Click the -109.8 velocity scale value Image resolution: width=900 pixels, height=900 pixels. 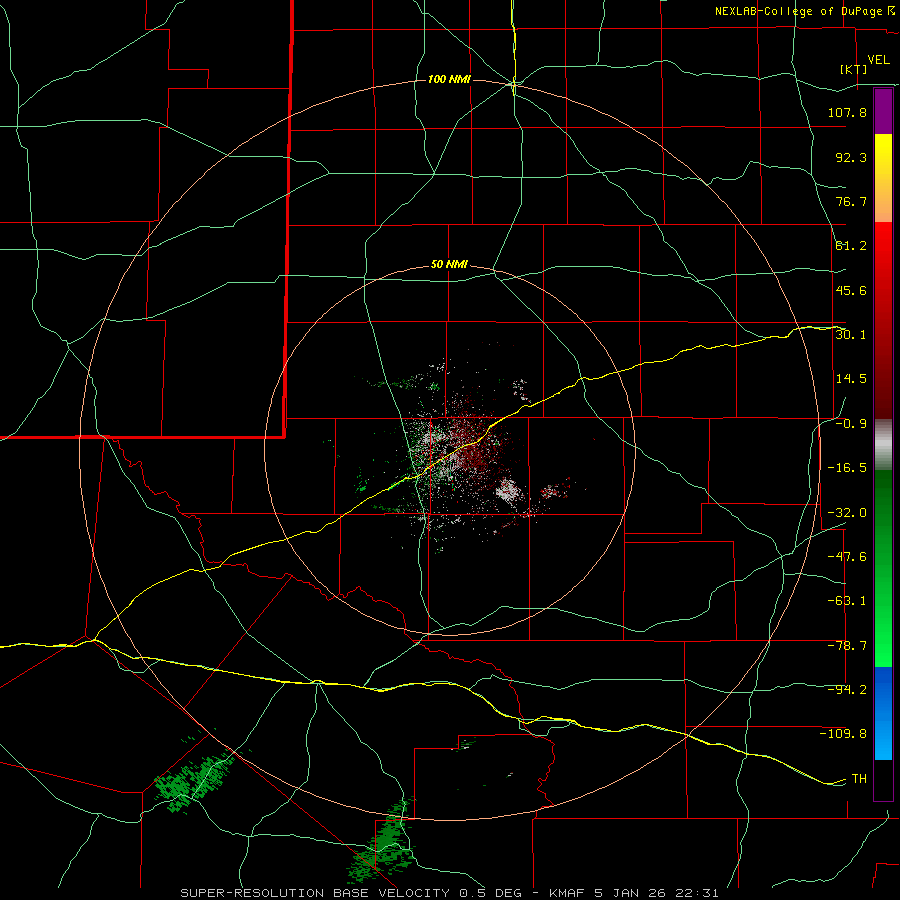coord(843,734)
